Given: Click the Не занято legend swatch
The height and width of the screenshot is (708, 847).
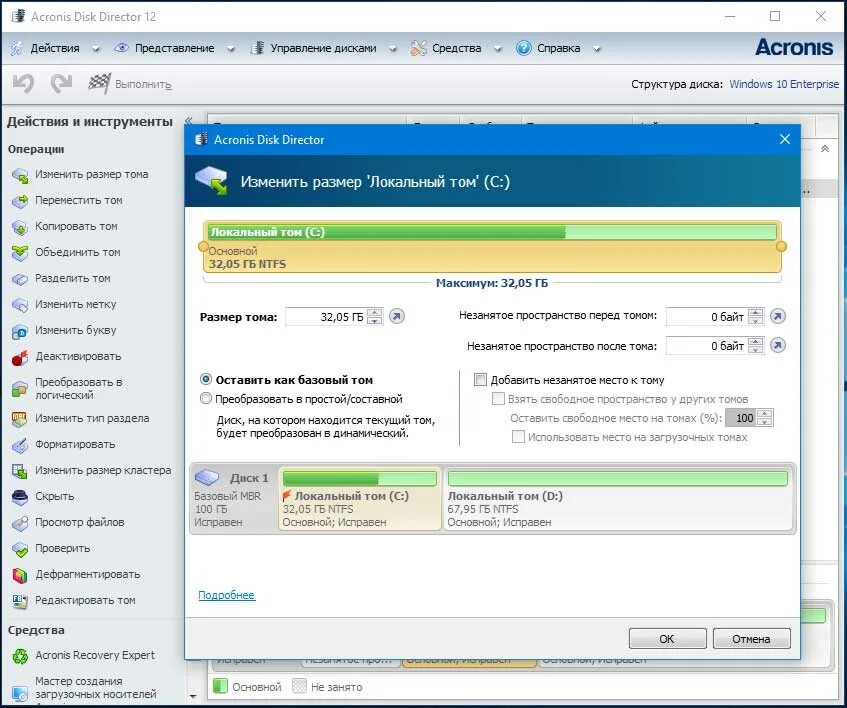Looking at the screenshot, I should (299, 686).
